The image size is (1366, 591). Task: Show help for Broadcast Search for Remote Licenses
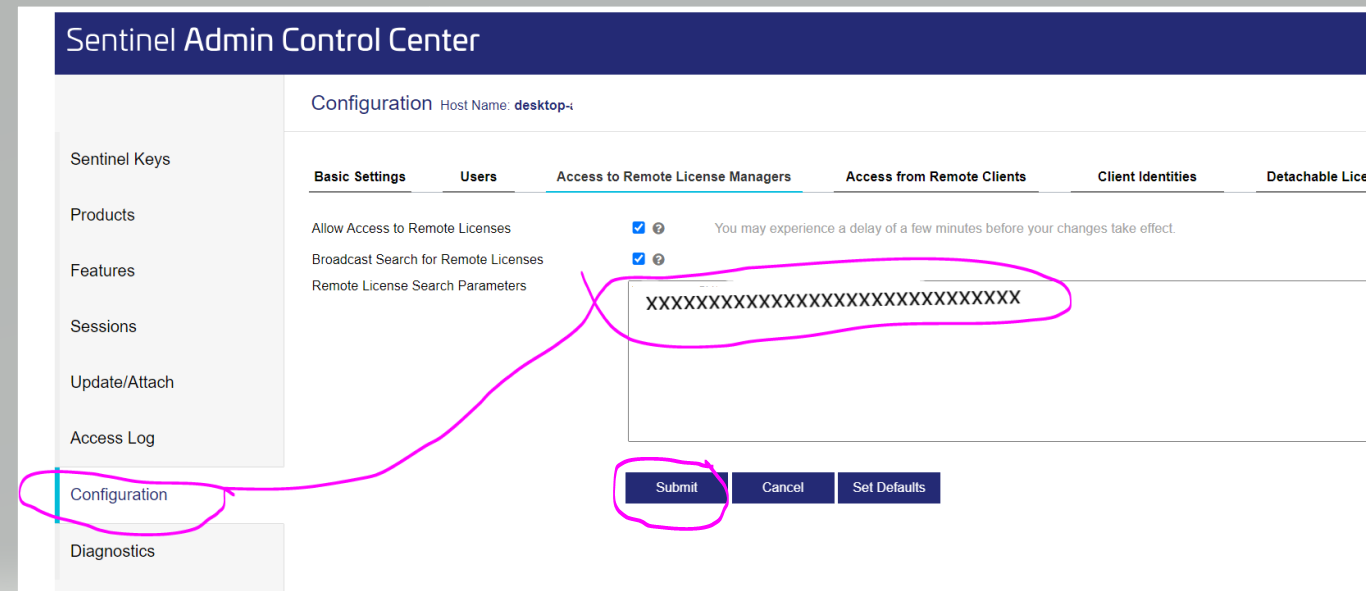[658, 260]
